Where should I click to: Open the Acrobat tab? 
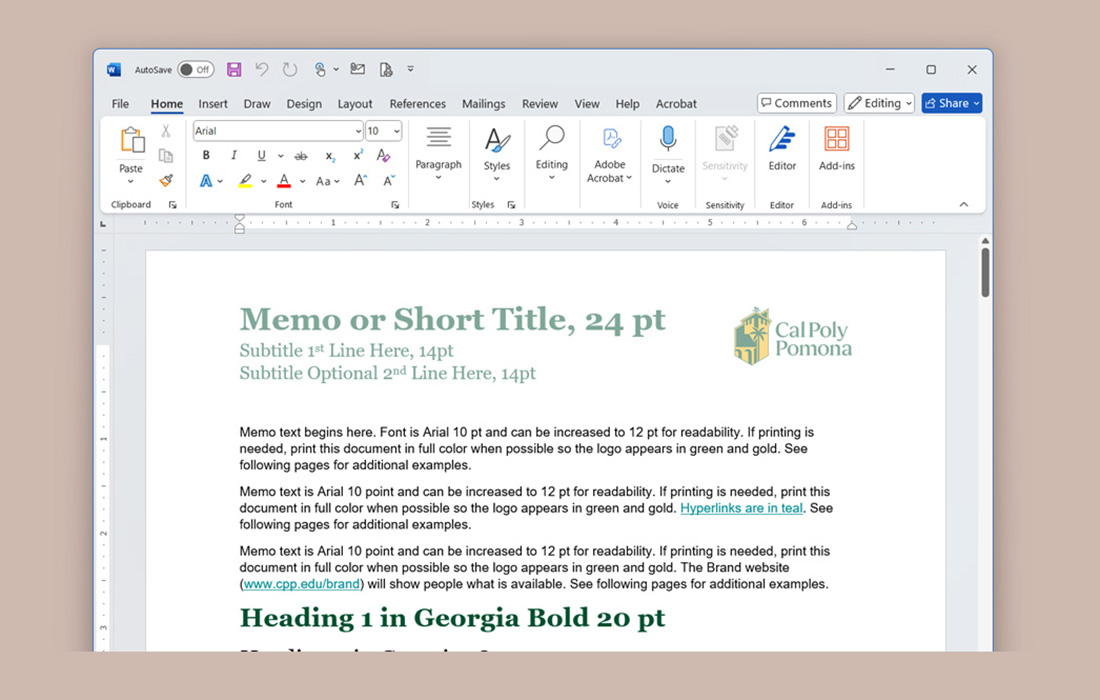[x=676, y=104]
